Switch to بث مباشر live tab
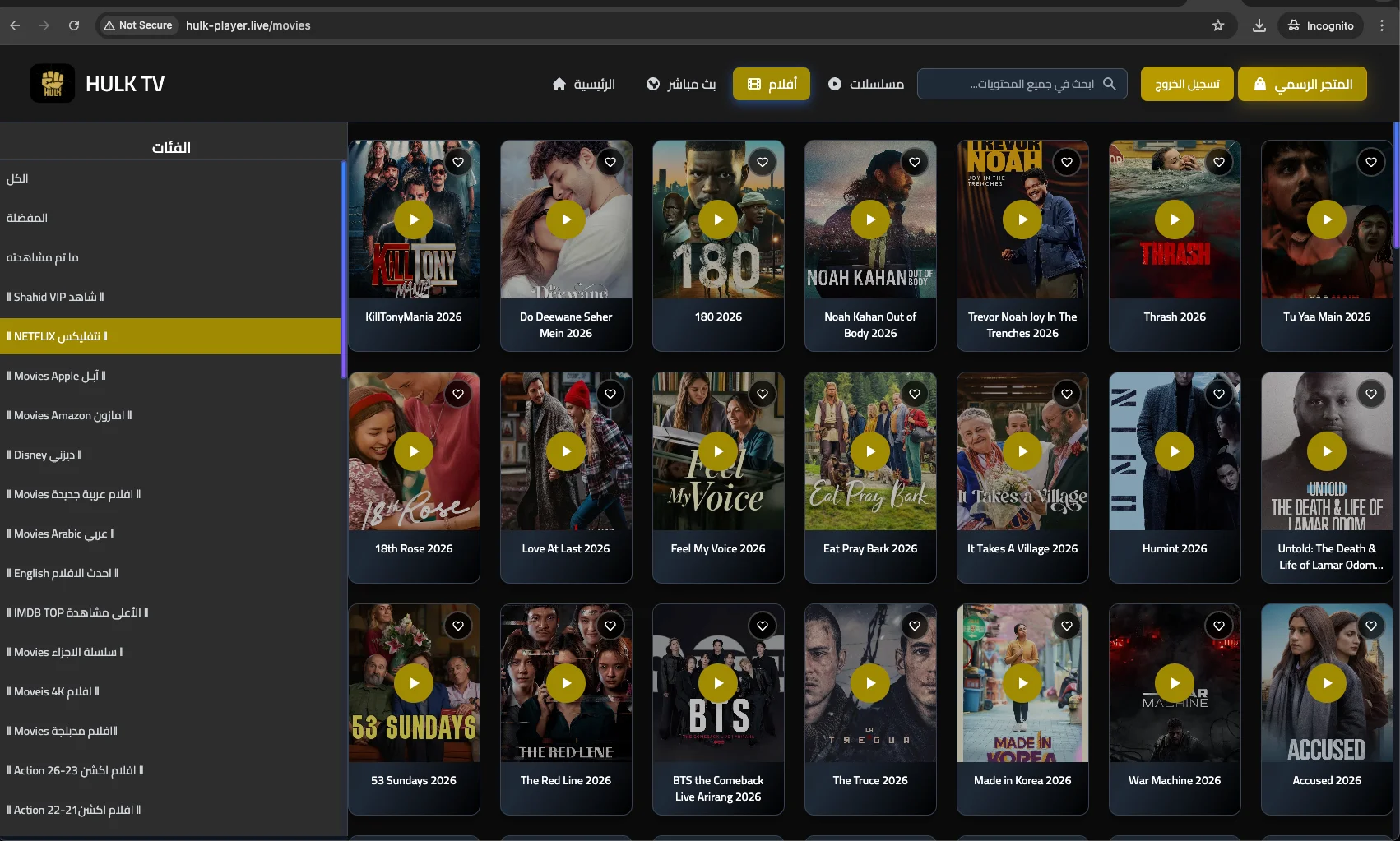1400x841 pixels. tap(681, 84)
